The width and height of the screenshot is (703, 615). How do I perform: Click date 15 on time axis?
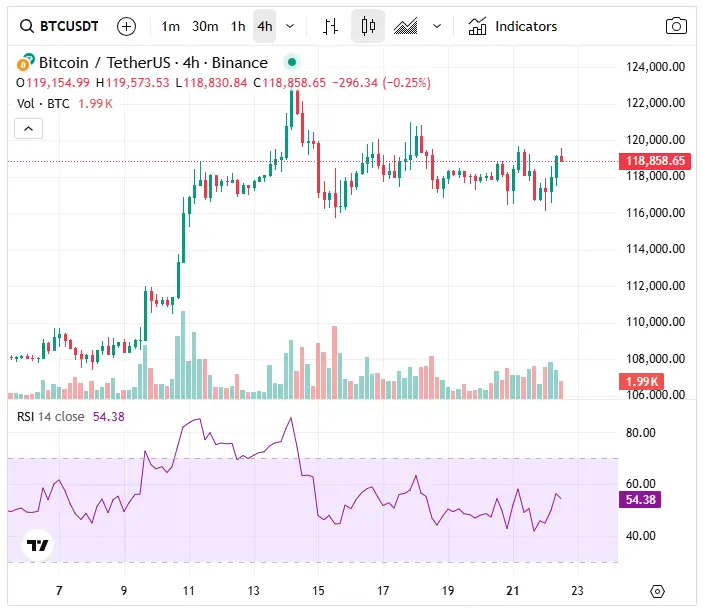[318, 590]
